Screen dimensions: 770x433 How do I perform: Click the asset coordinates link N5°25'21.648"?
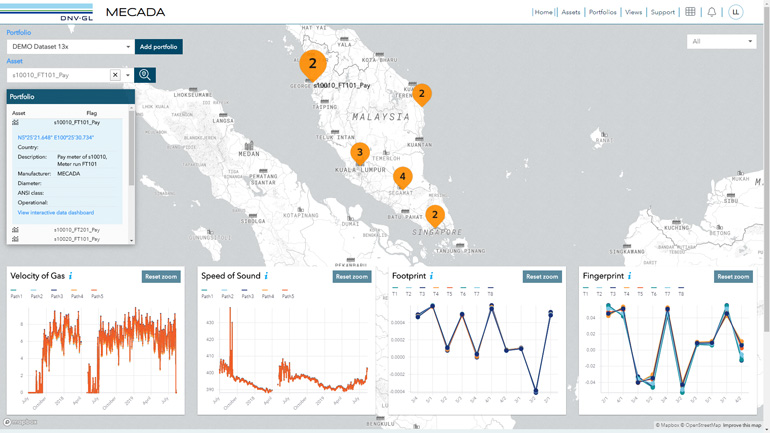[55, 137]
